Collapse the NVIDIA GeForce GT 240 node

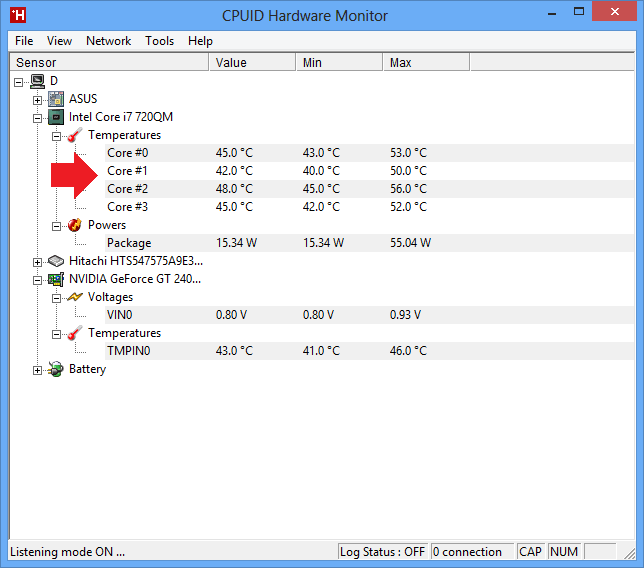coord(37,280)
